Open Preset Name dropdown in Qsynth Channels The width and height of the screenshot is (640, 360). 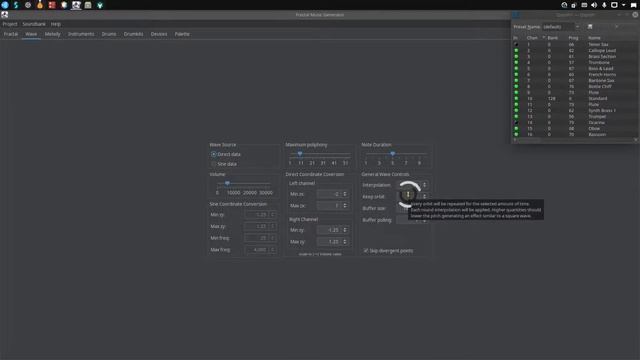click(x=561, y=27)
